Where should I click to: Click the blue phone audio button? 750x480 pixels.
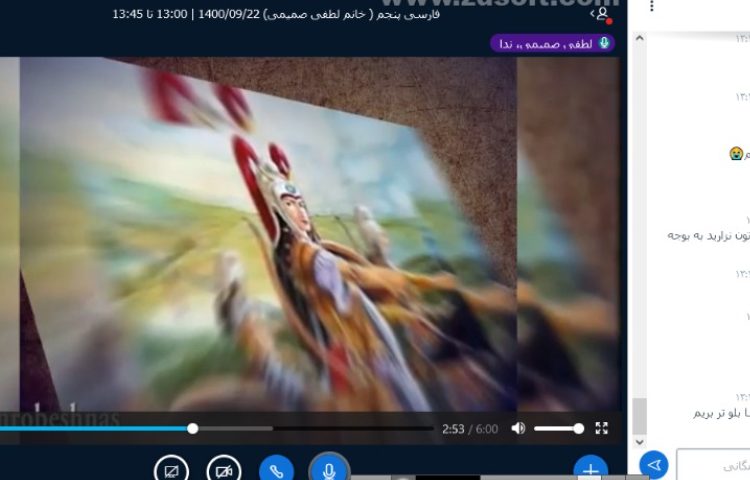coord(276,470)
